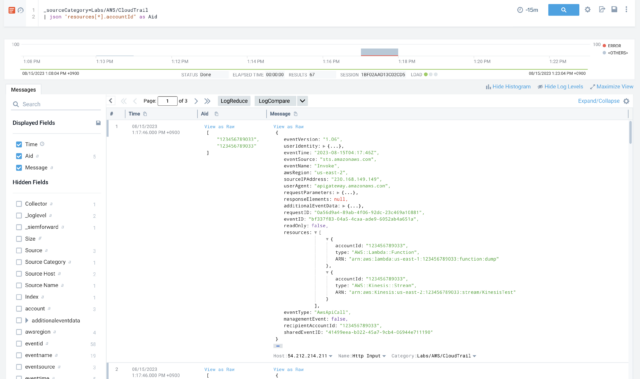This screenshot has height=379, width=640.
Task: Check the Source Category hidden field
Action: click(19, 262)
